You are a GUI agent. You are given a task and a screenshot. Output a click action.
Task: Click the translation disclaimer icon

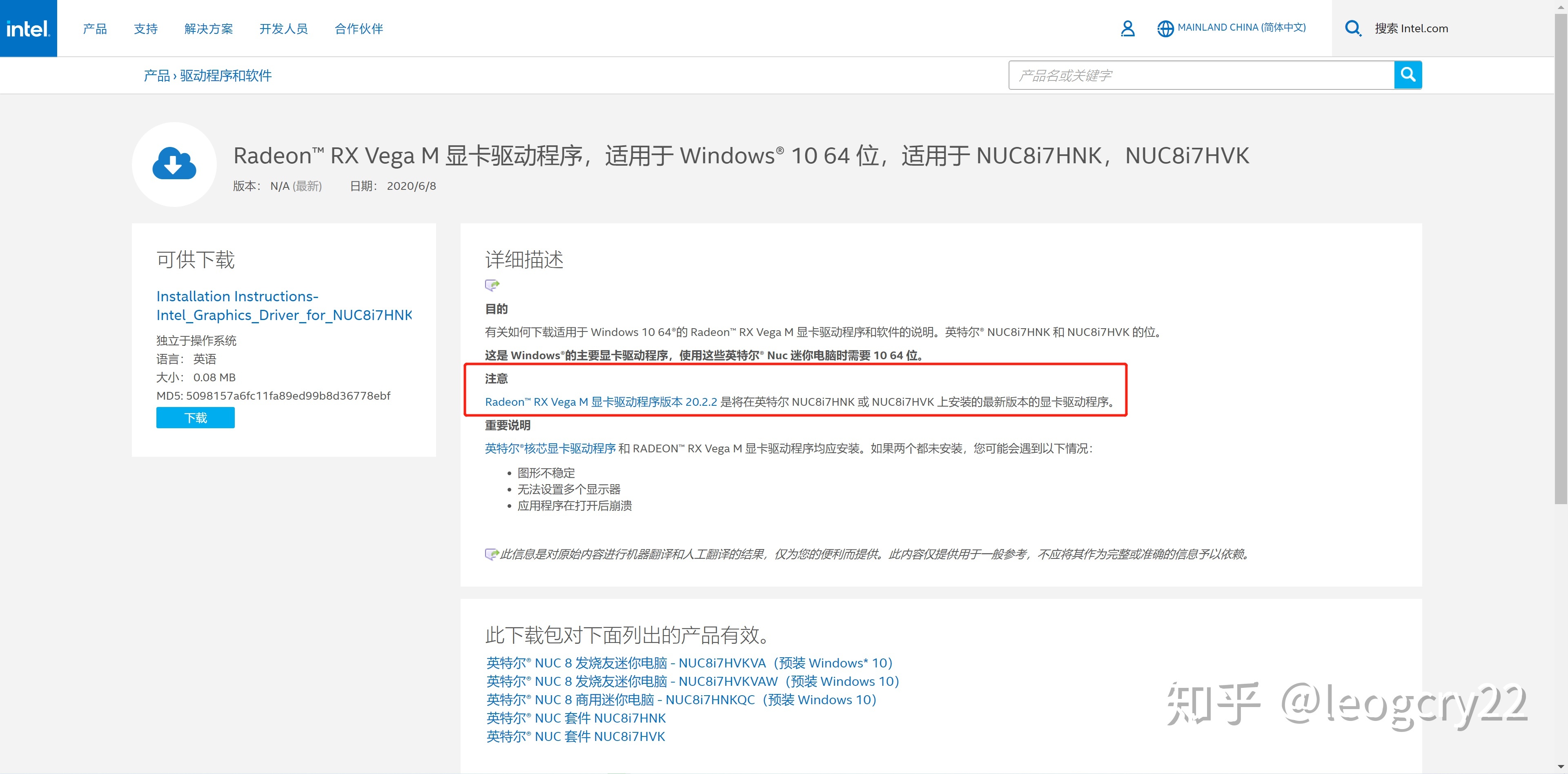[x=491, y=554]
